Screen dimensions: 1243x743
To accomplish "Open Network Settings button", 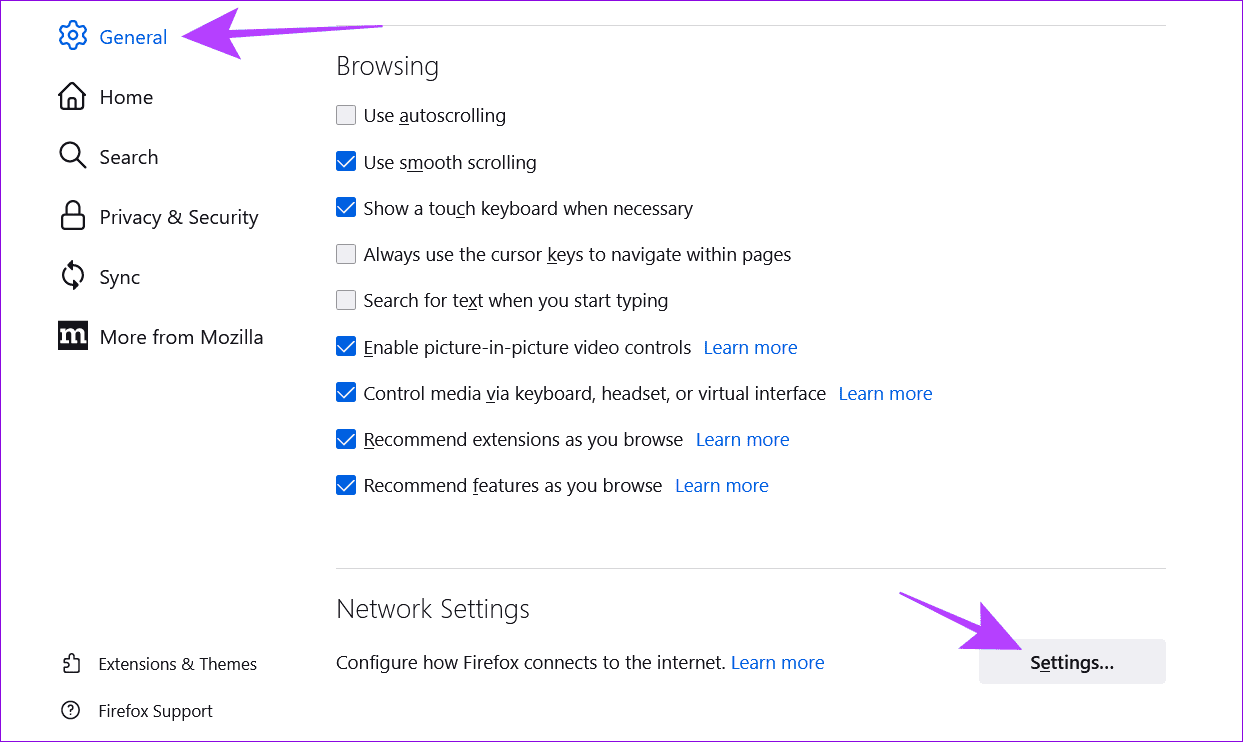I will click(1072, 662).
